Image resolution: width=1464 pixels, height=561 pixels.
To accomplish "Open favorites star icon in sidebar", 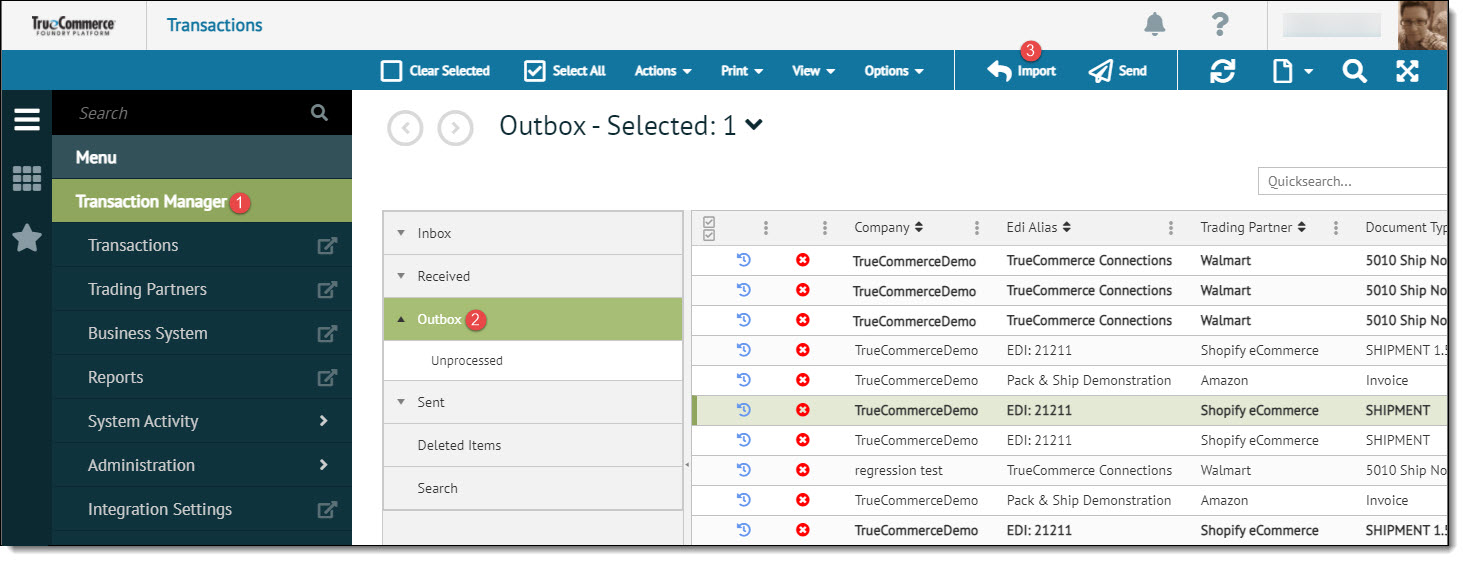I will [x=27, y=238].
